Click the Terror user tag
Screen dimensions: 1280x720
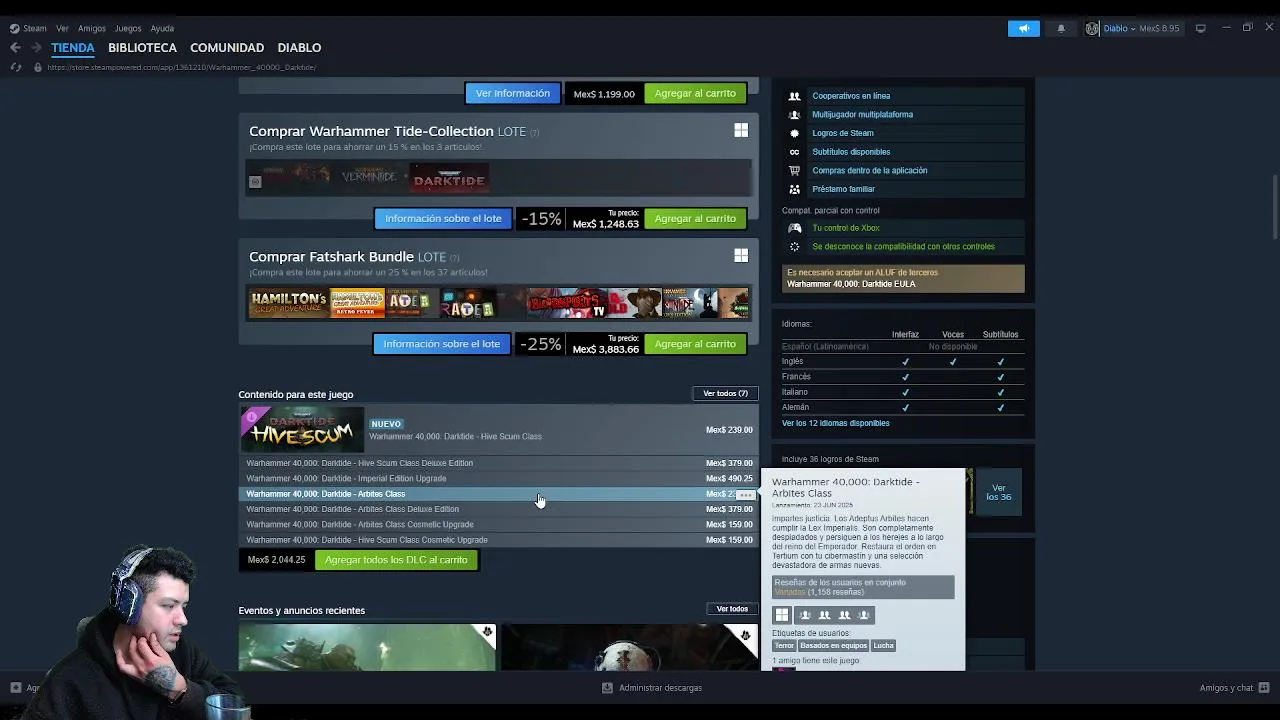pos(784,645)
